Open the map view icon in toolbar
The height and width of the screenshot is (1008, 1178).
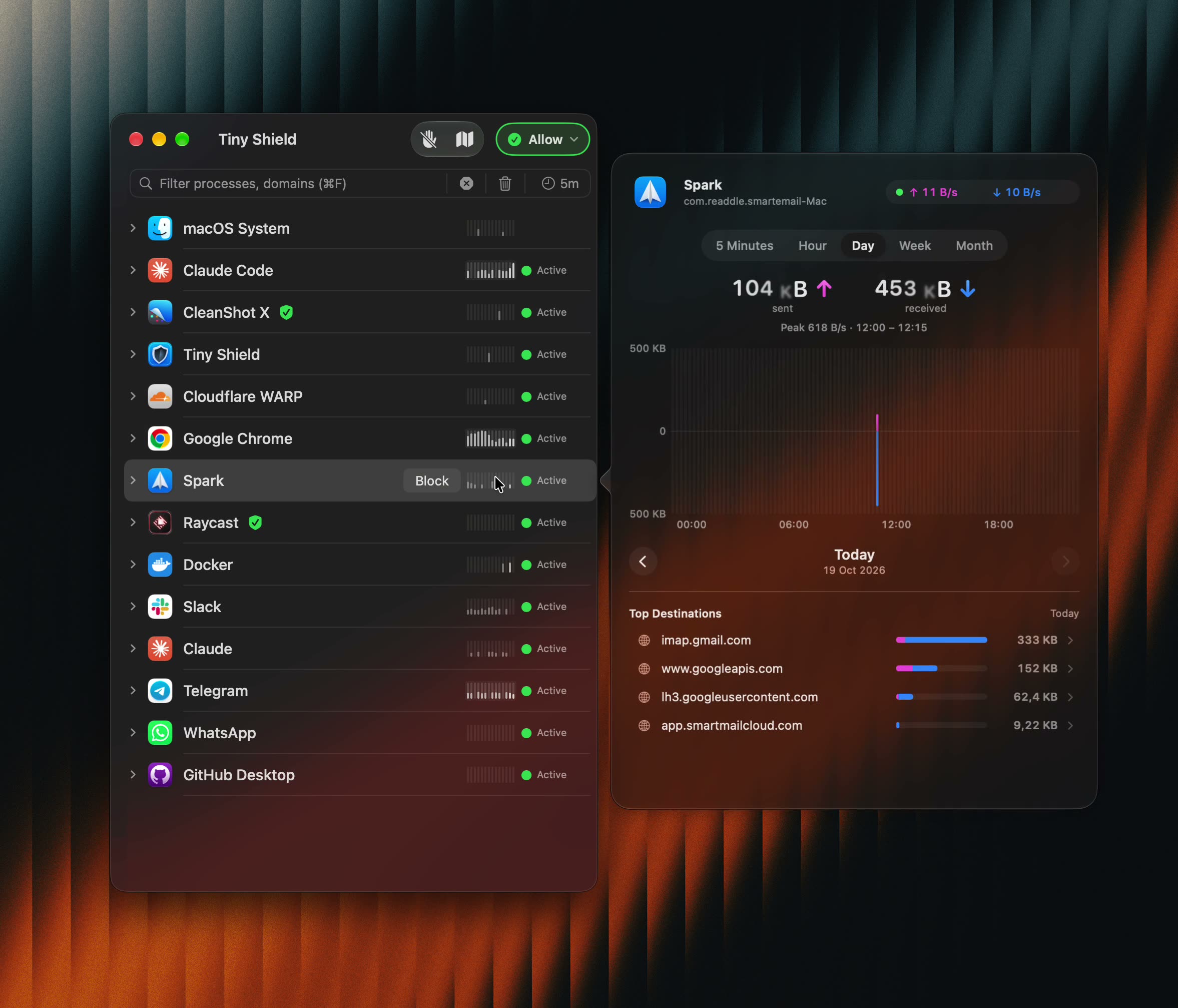coord(464,139)
